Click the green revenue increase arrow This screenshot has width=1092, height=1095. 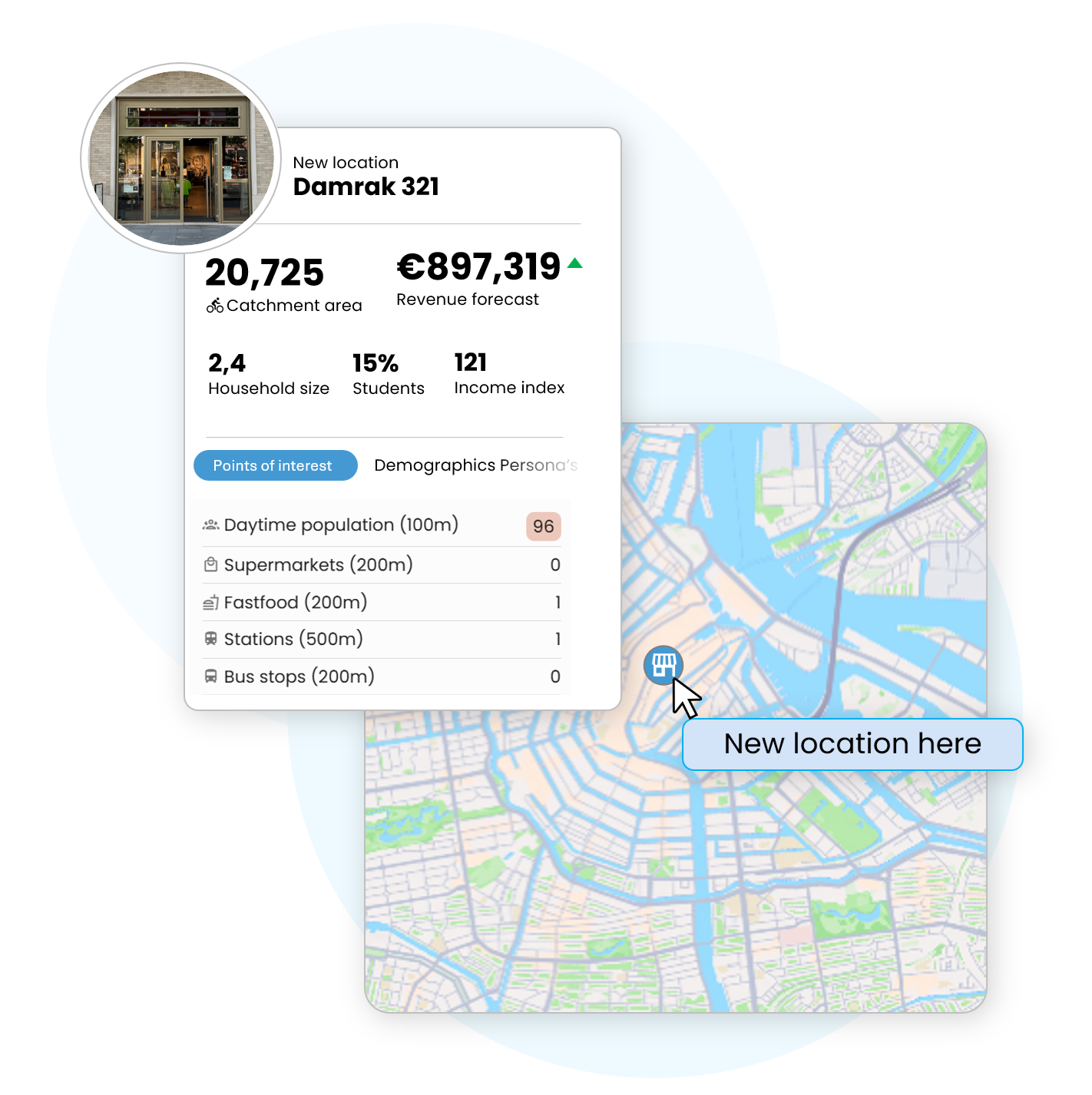[x=576, y=264]
